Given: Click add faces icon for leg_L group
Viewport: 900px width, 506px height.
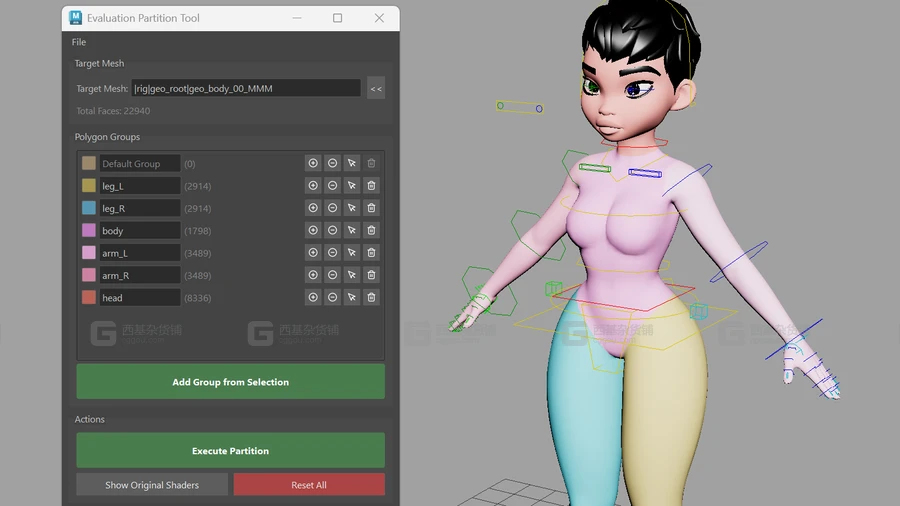Looking at the screenshot, I should [x=313, y=186].
